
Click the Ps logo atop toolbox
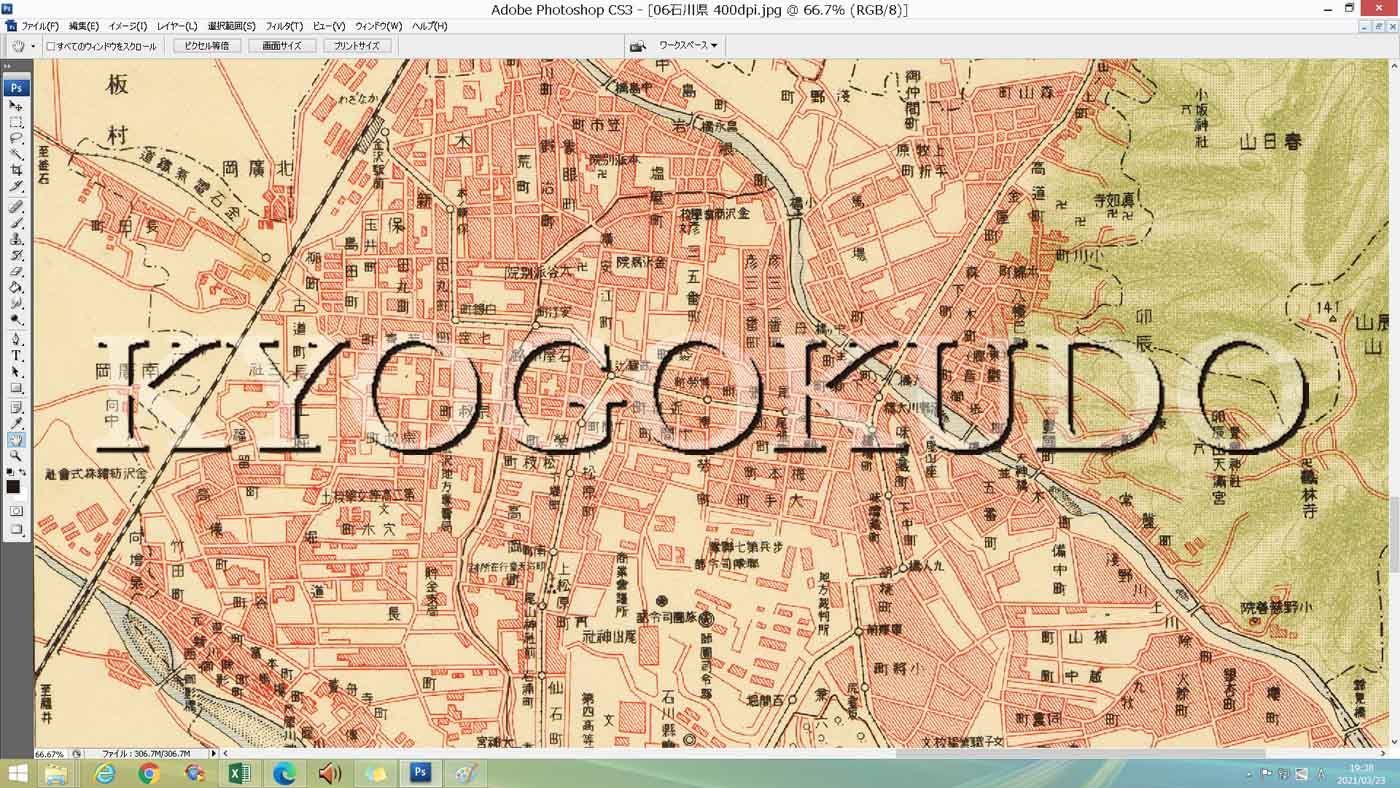[16, 88]
